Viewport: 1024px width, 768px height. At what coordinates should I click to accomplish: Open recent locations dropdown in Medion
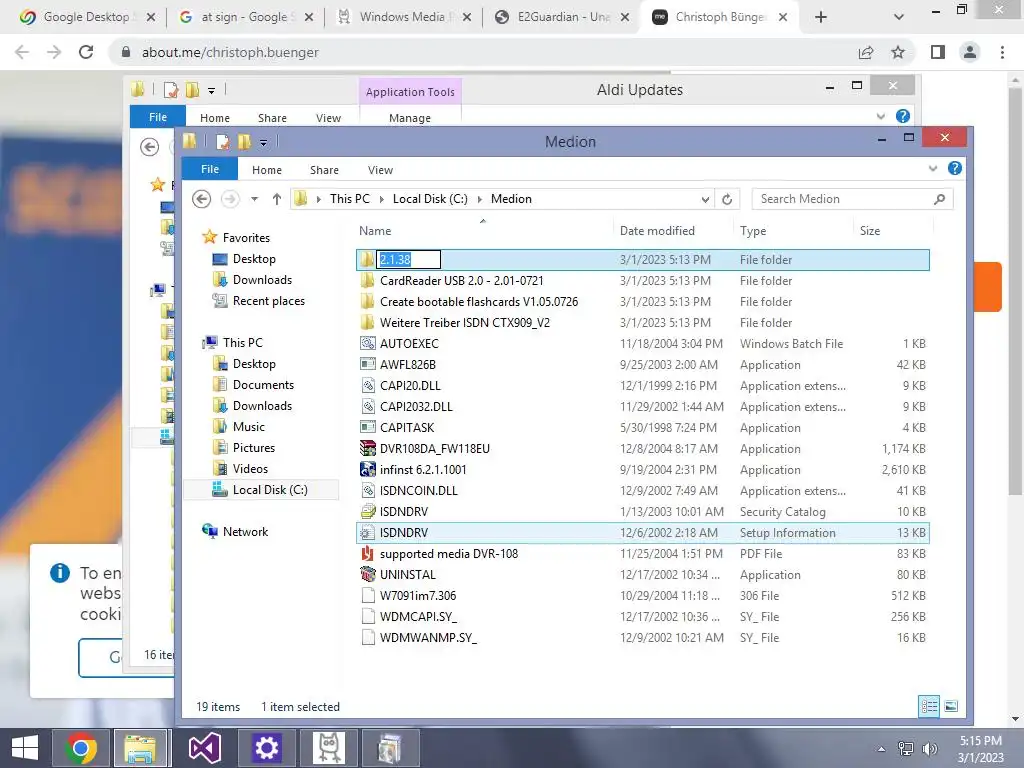coord(255,199)
